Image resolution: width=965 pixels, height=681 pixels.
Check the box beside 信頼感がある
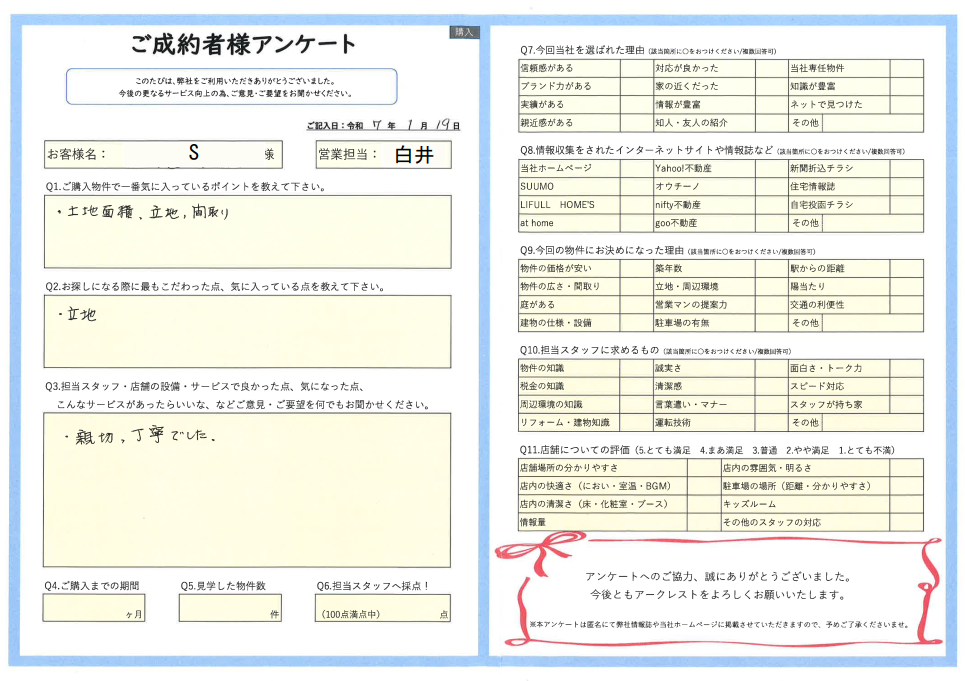(636, 68)
